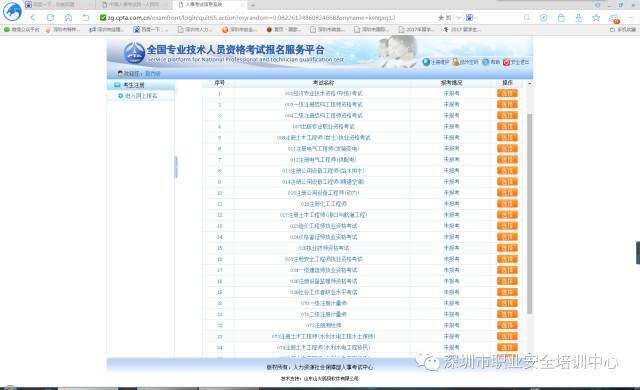
Task: Collapse the left sidebar via splitter handle
Action: [176, 167]
